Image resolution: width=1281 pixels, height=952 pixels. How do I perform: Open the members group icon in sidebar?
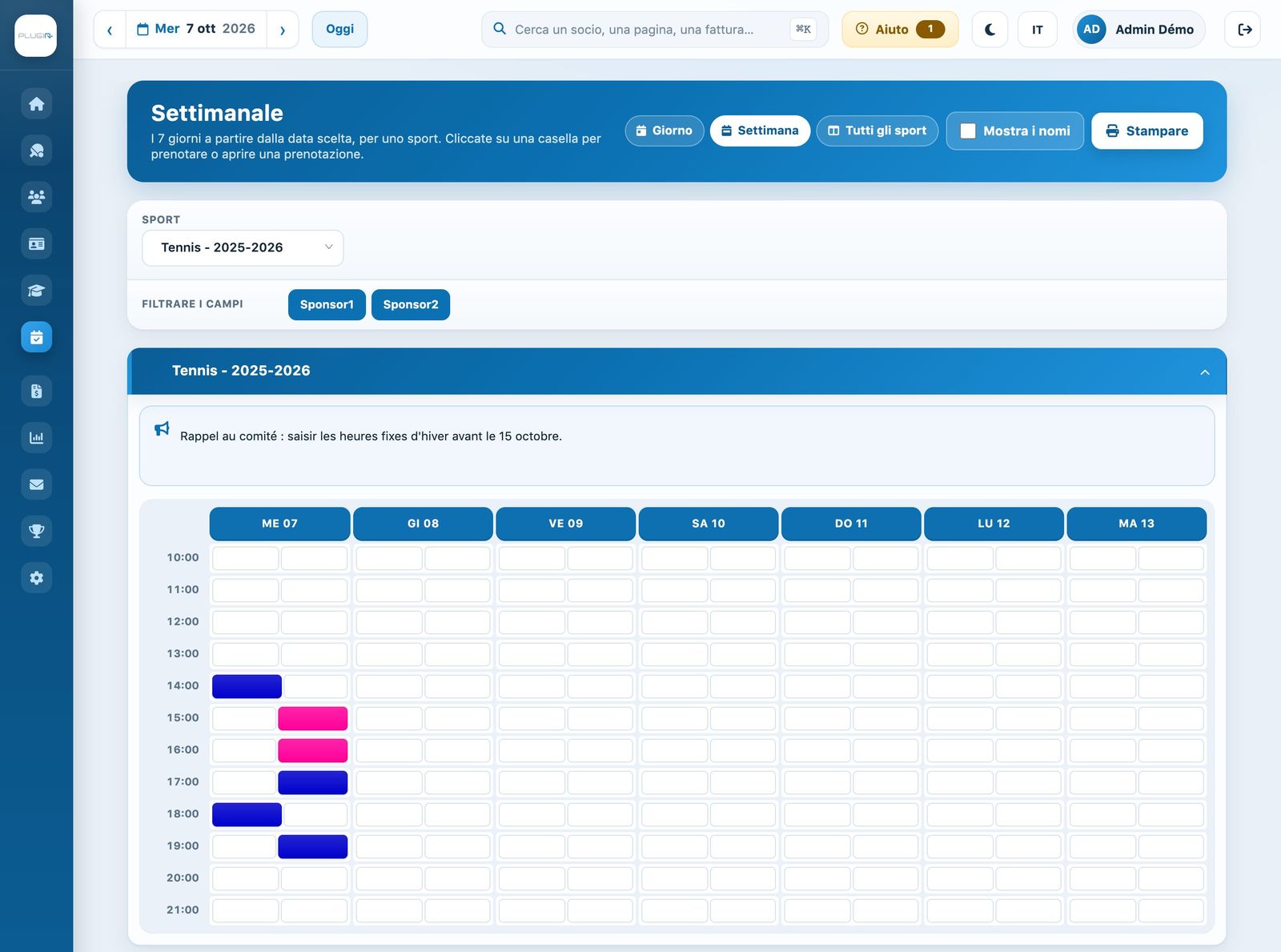(x=36, y=197)
